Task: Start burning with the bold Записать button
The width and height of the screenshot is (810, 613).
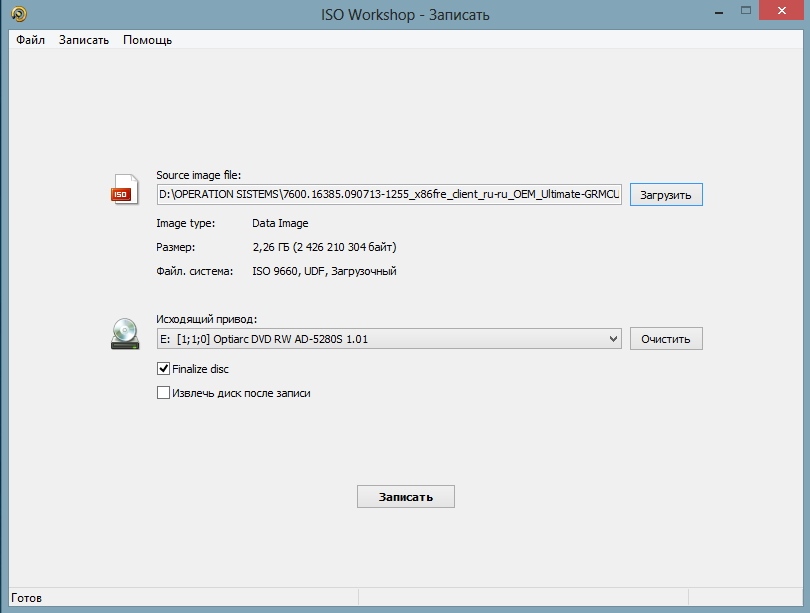Action: click(406, 496)
